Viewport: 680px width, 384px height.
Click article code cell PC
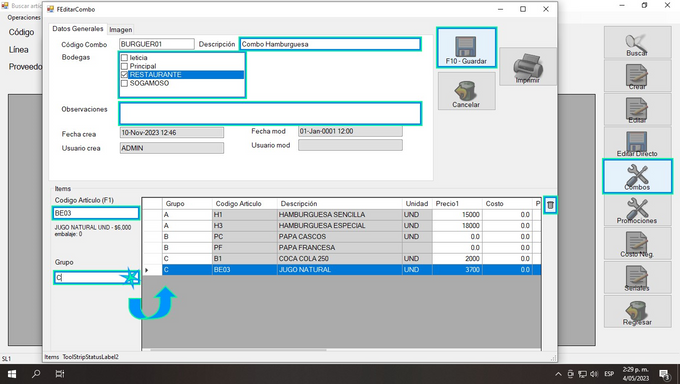[x=245, y=236]
